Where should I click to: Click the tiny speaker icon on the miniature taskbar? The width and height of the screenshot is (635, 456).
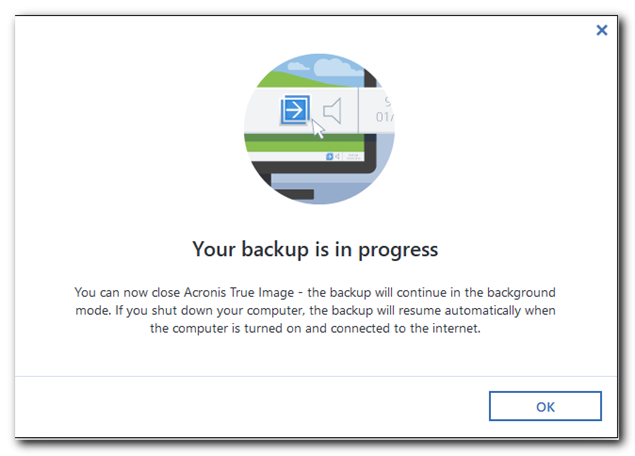pyautogui.click(x=337, y=156)
